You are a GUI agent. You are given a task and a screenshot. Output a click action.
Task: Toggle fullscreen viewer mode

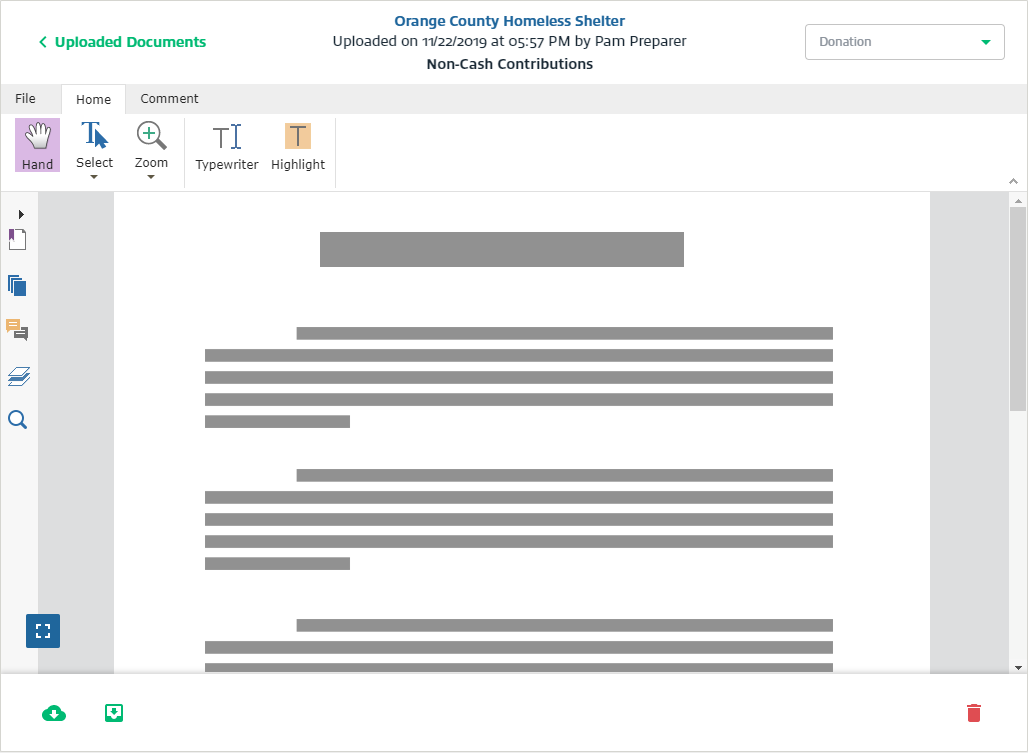pyautogui.click(x=43, y=631)
